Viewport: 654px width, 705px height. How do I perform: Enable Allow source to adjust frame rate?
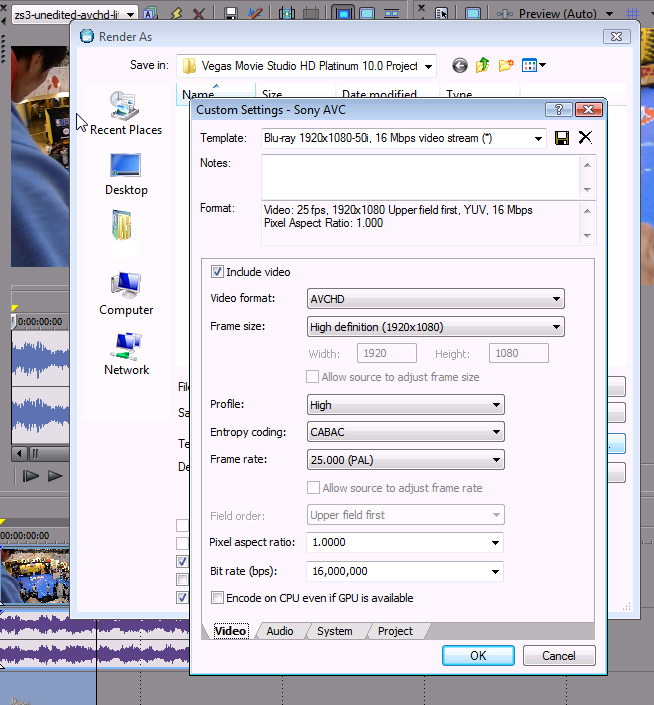[x=313, y=487]
